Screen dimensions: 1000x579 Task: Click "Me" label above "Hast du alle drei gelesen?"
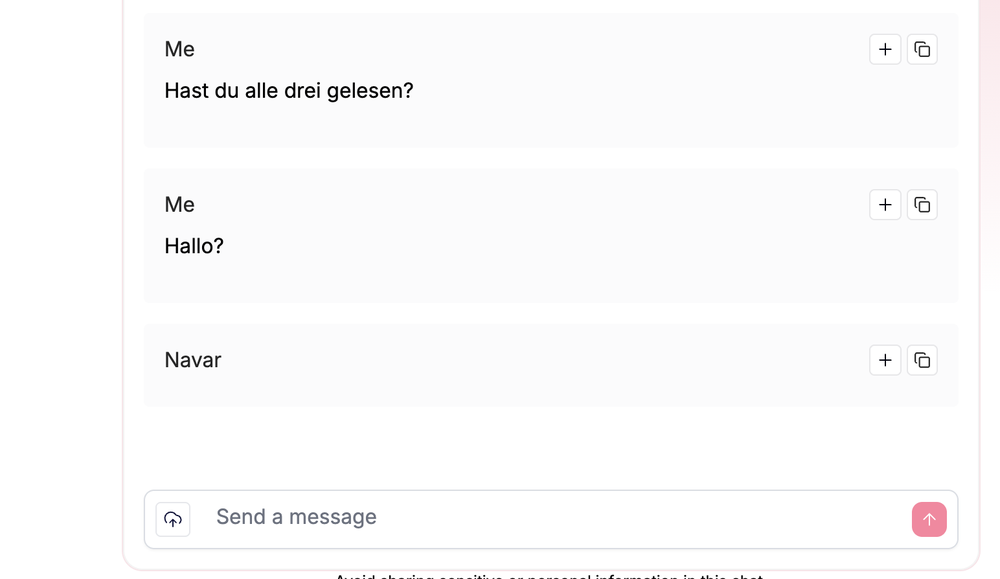[x=180, y=49]
